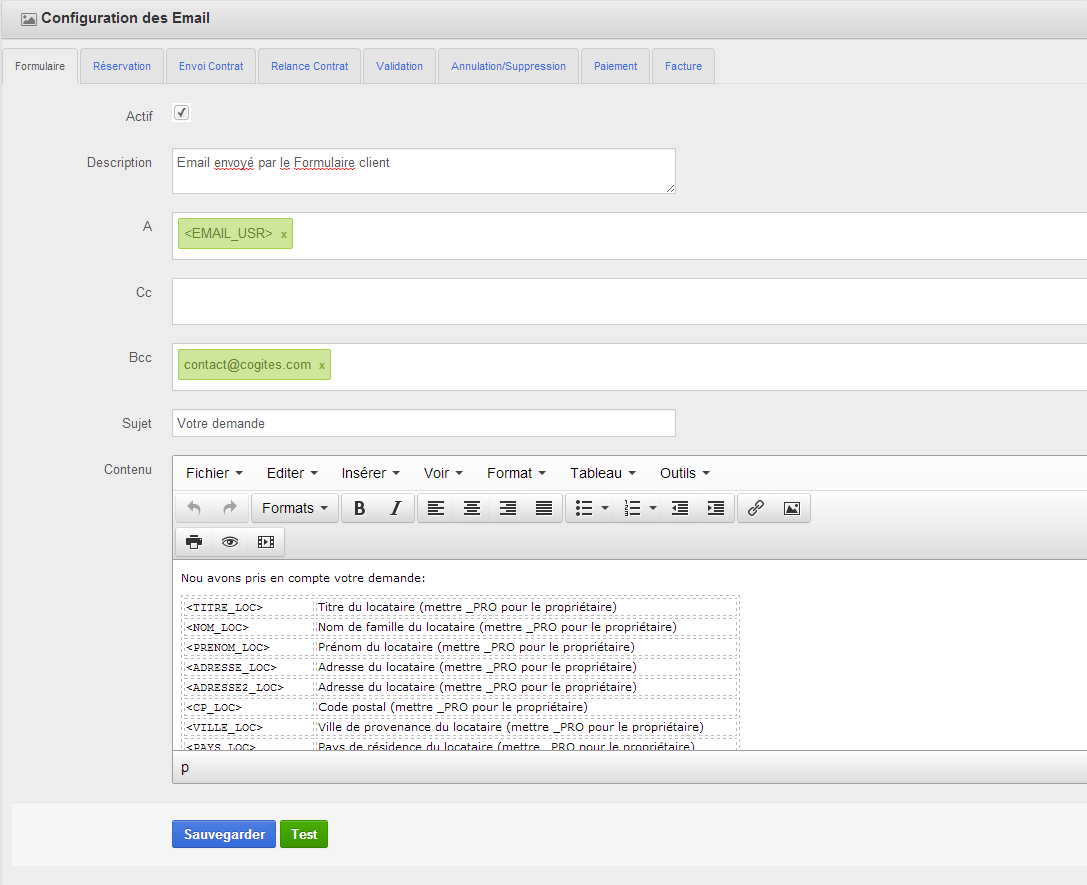This screenshot has height=885, width=1087.
Task: Toggle bold formatting in the editor
Action: pyautogui.click(x=359, y=508)
